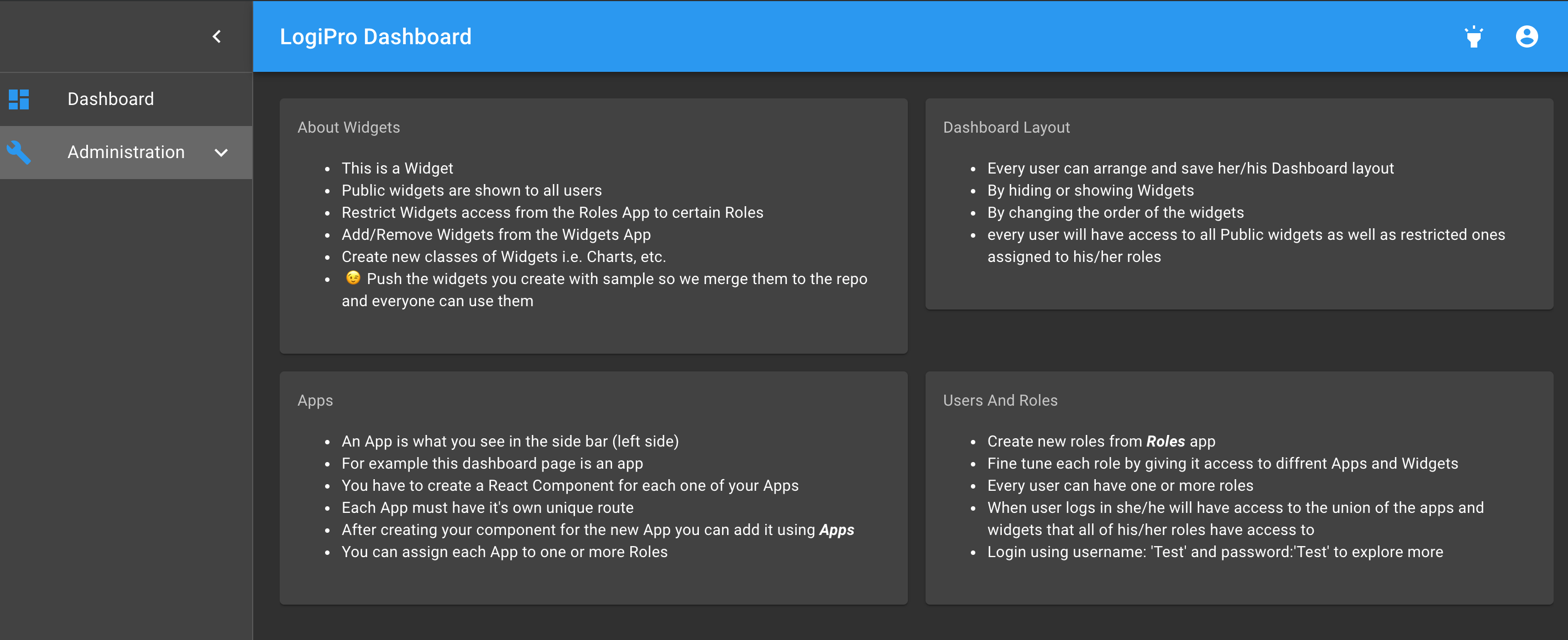Click the bold Roles text in Users And Roles
The image size is (1568, 640).
click(1165, 441)
